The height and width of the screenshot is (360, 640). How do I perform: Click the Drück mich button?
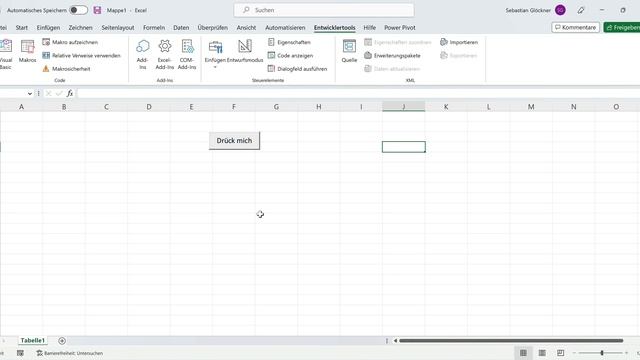(234, 141)
